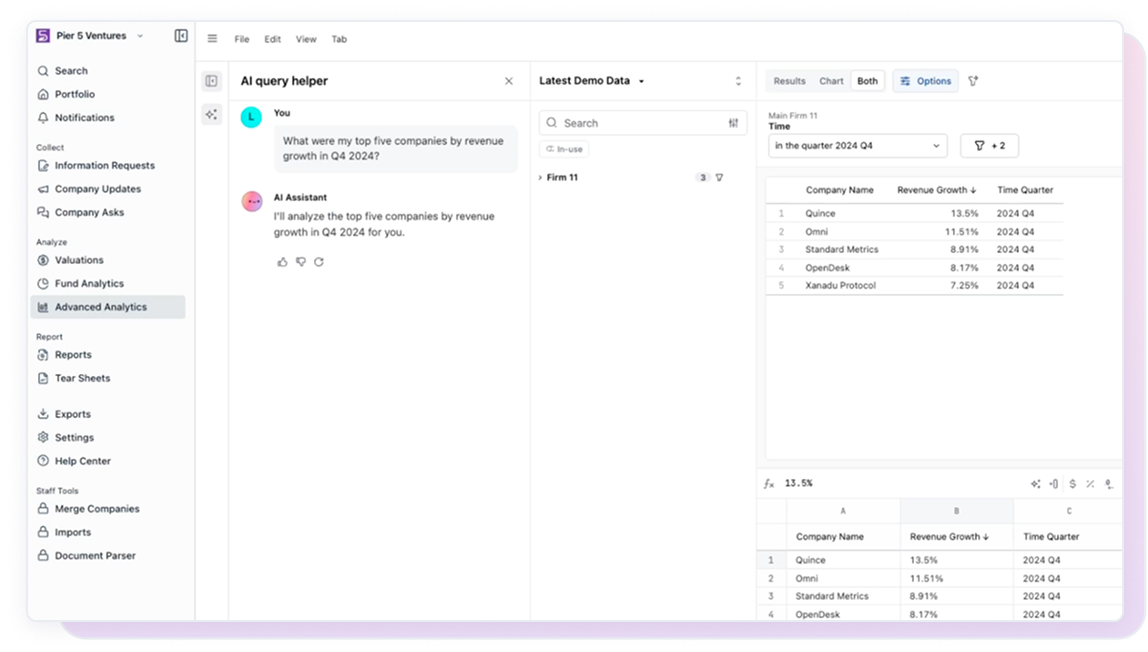This screenshot has width=1148, height=652.
Task: Open Fund Analytics in sidebar
Action: point(89,284)
